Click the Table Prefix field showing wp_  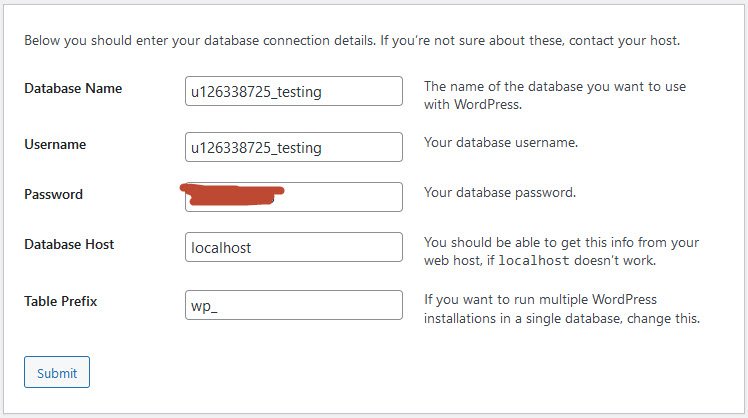pos(294,305)
